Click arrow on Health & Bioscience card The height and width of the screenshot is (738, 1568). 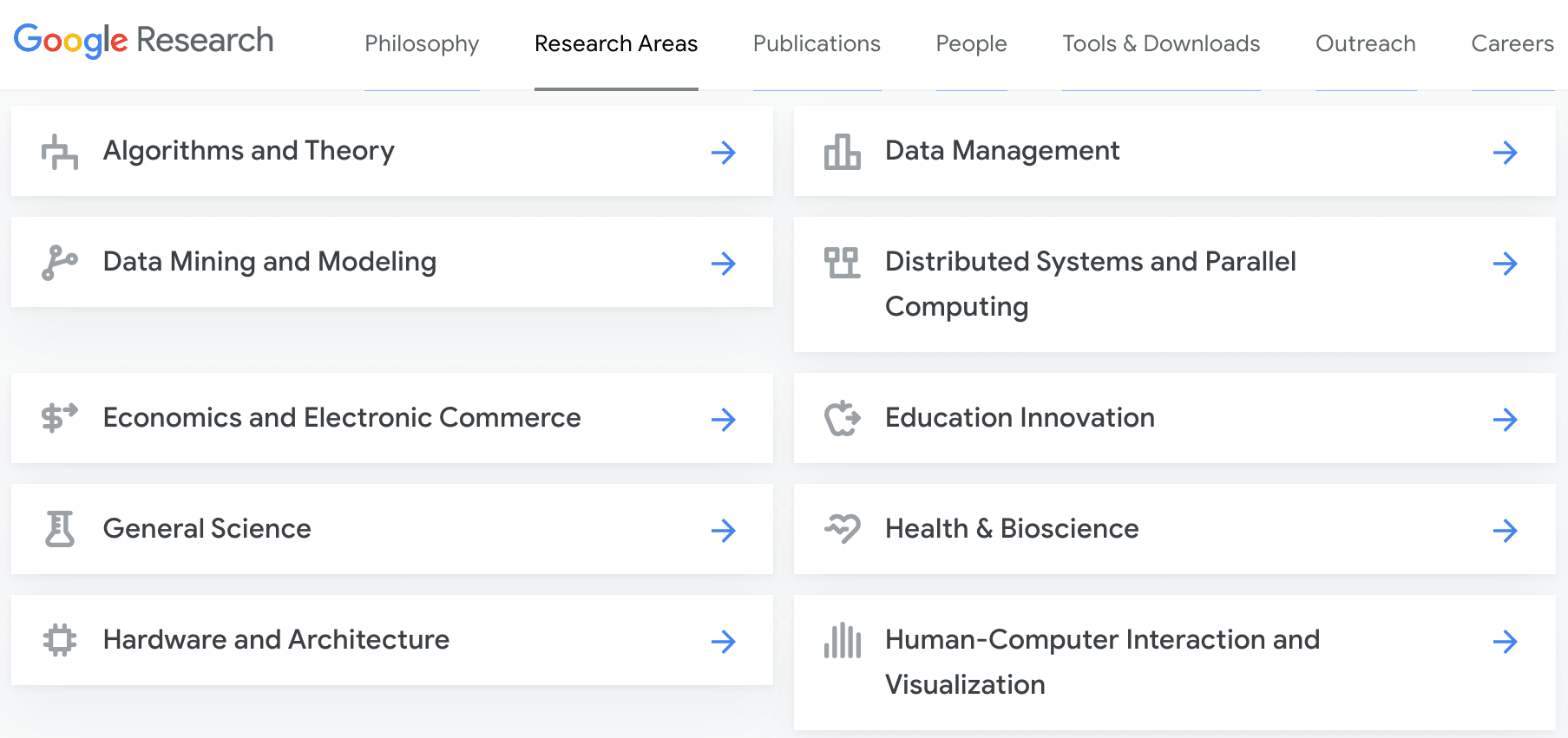[1506, 531]
